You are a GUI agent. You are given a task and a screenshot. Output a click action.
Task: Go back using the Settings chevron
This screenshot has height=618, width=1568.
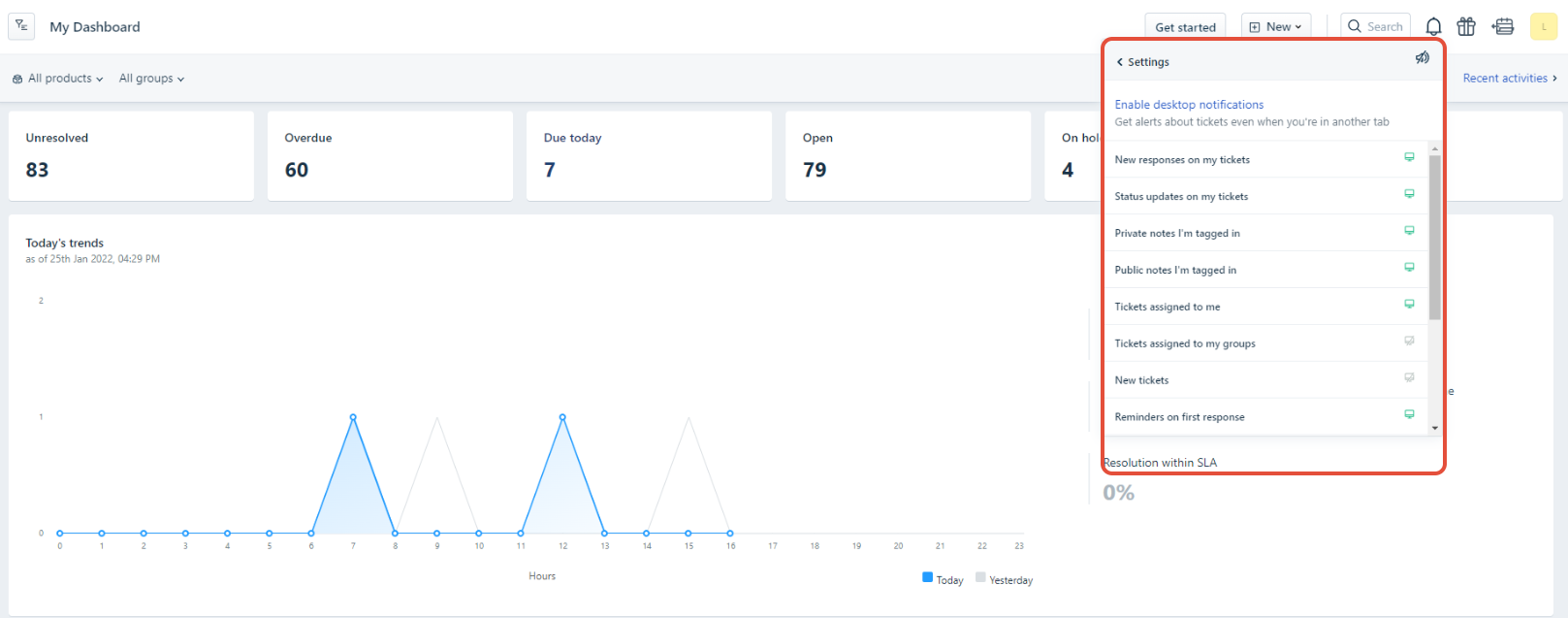point(1120,62)
